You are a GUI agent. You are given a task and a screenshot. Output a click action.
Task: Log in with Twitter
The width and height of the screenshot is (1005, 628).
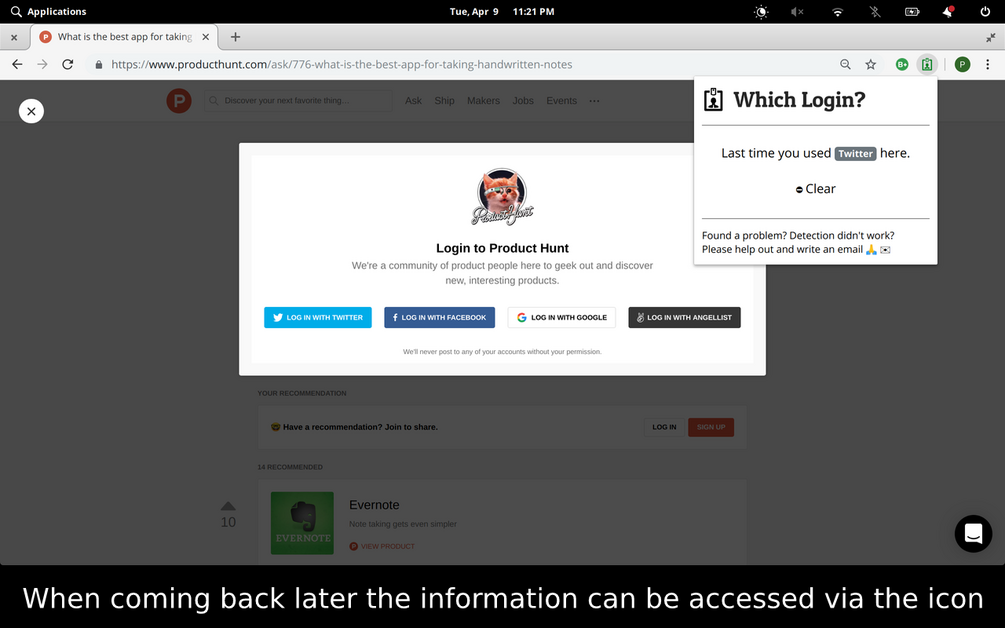(x=318, y=317)
